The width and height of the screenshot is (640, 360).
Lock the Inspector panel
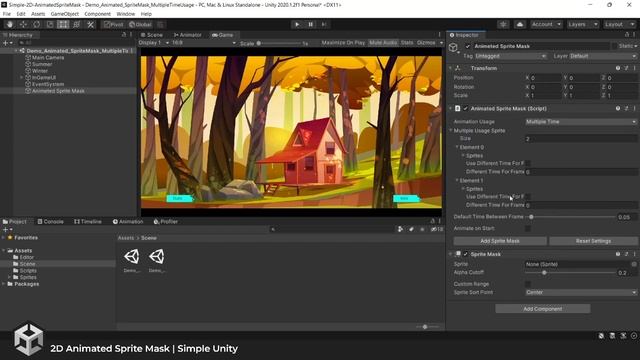tap(627, 35)
